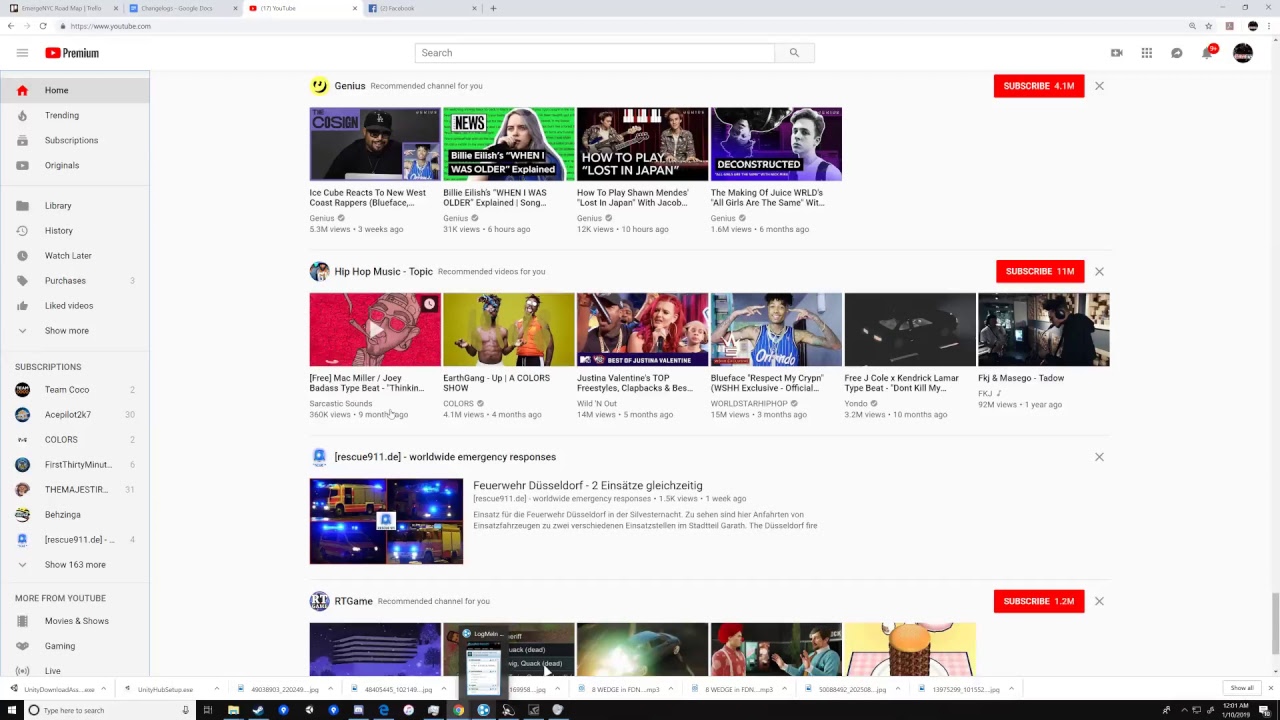This screenshot has width=1280, height=720.
Task: Close the Trello browser tab
Action: pos(115,8)
